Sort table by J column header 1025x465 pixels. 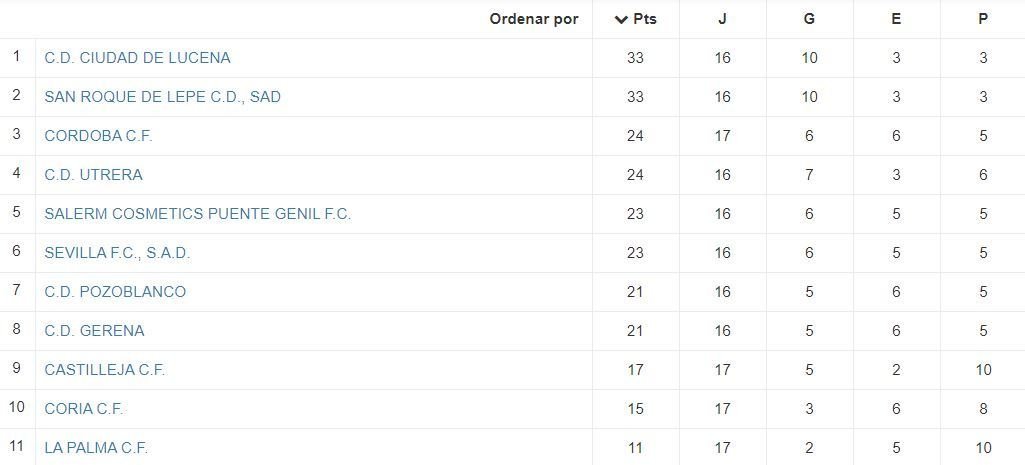[722, 20]
